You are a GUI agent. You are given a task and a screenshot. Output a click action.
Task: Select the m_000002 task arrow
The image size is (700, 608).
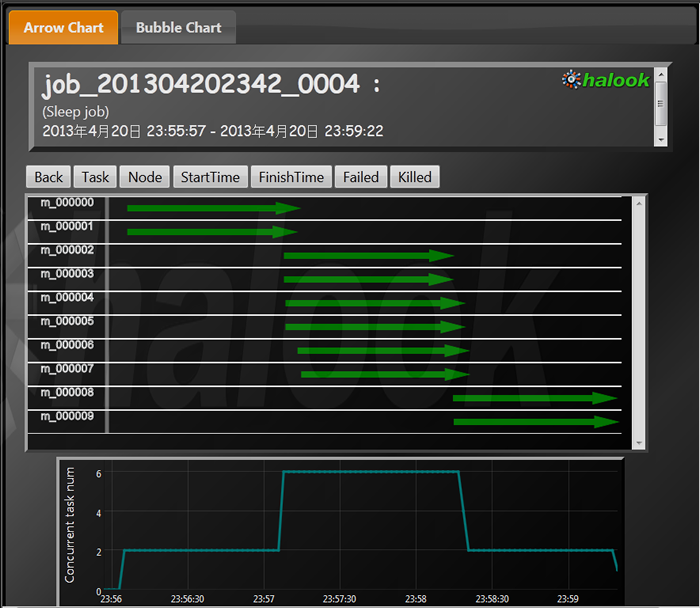pos(369,256)
